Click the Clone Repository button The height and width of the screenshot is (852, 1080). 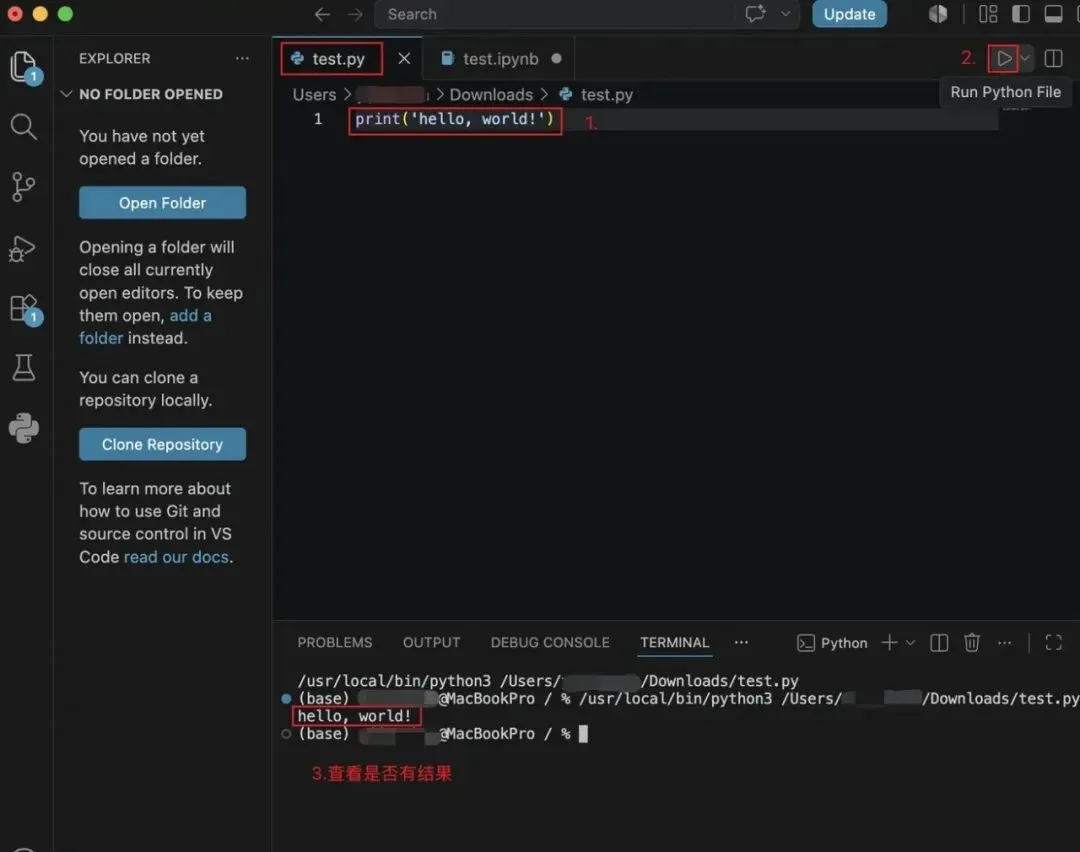pyautogui.click(x=163, y=444)
